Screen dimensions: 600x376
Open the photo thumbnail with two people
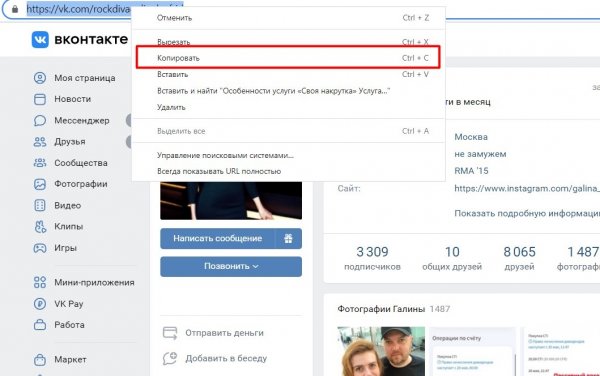click(381, 351)
